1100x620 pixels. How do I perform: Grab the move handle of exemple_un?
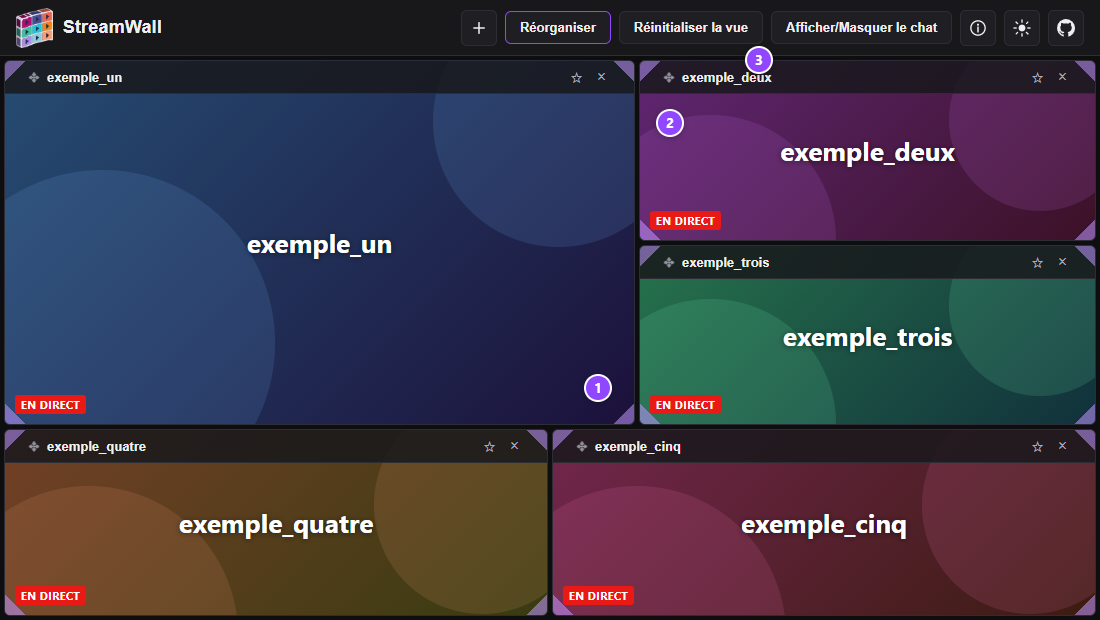coord(34,78)
